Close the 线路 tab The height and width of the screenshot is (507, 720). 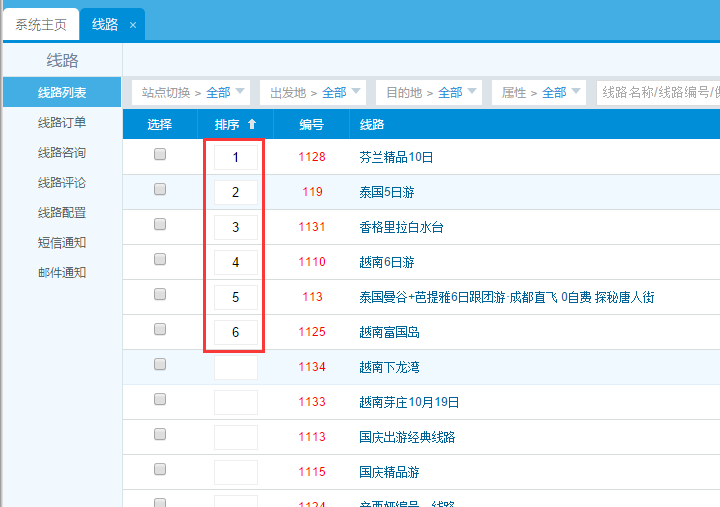132,25
